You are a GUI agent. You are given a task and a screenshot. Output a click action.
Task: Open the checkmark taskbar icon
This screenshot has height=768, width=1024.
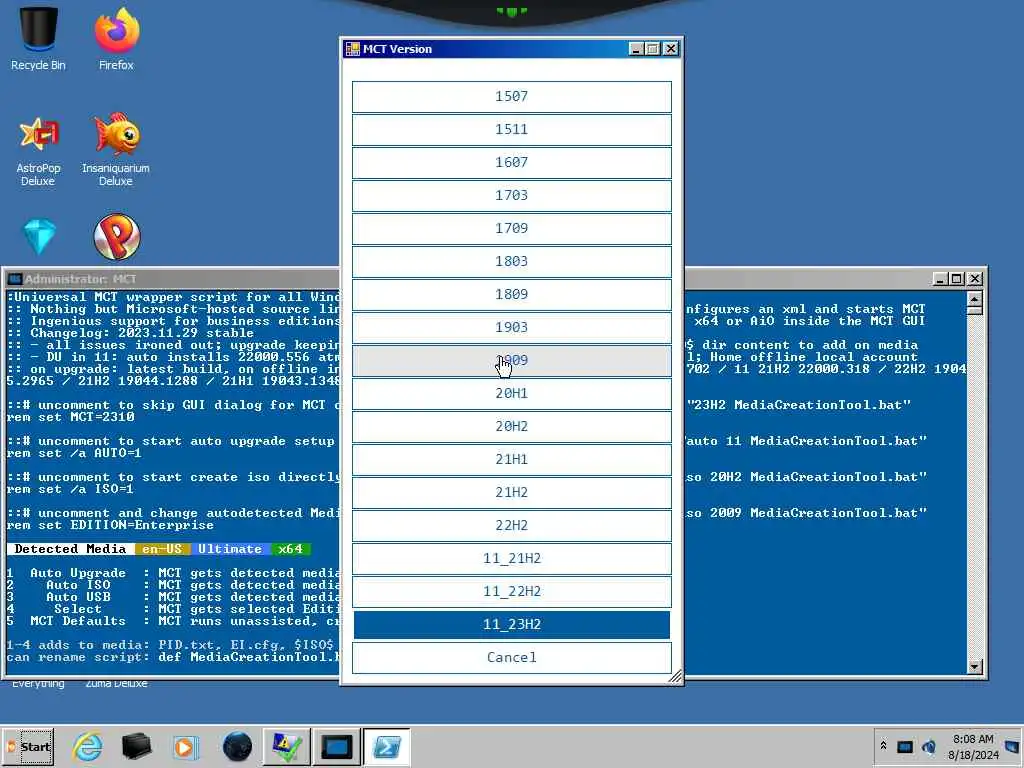coord(286,746)
